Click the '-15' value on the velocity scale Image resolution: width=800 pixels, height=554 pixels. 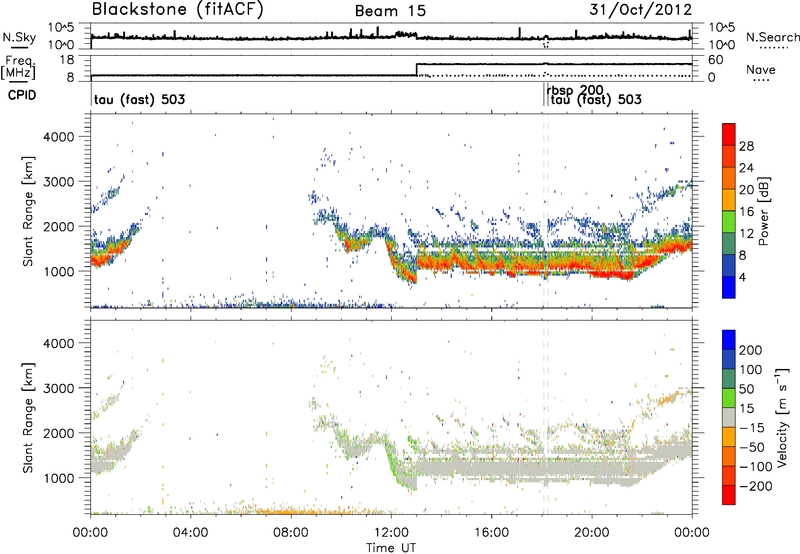tap(751, 427)
